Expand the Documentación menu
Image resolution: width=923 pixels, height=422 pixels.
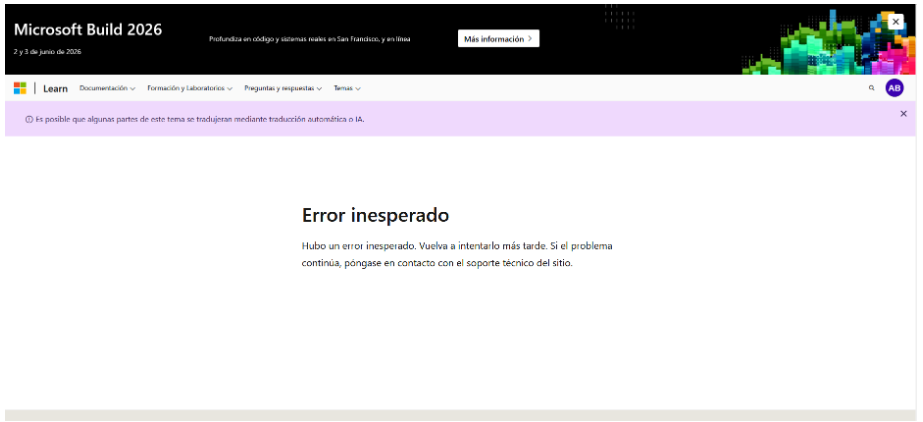pyautogui.click(x=107, y=88)
